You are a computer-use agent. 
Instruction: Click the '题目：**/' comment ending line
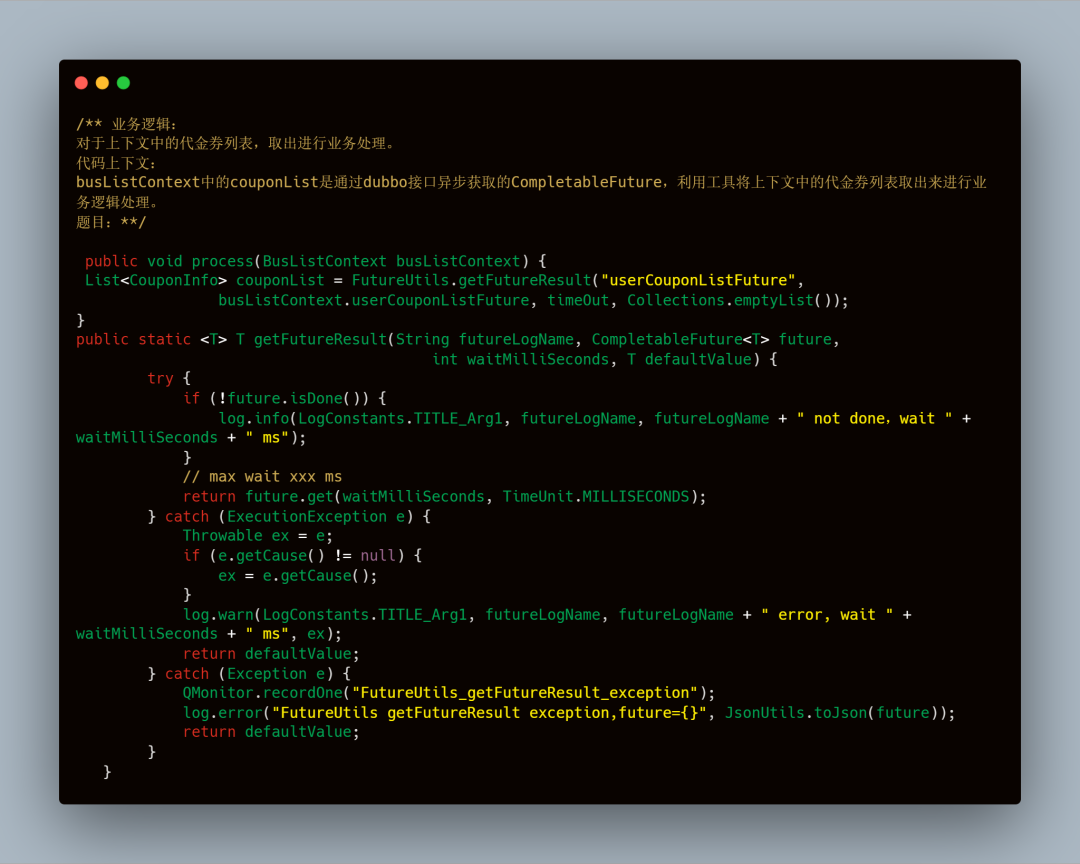(x=111, y=222)
